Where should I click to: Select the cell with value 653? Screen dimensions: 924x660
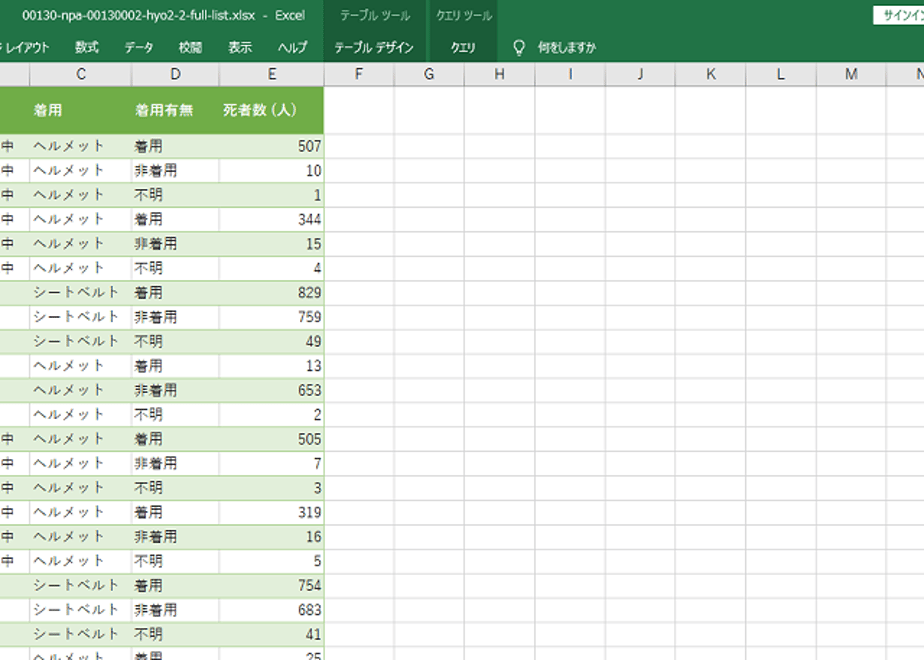(x=272, y=390)
